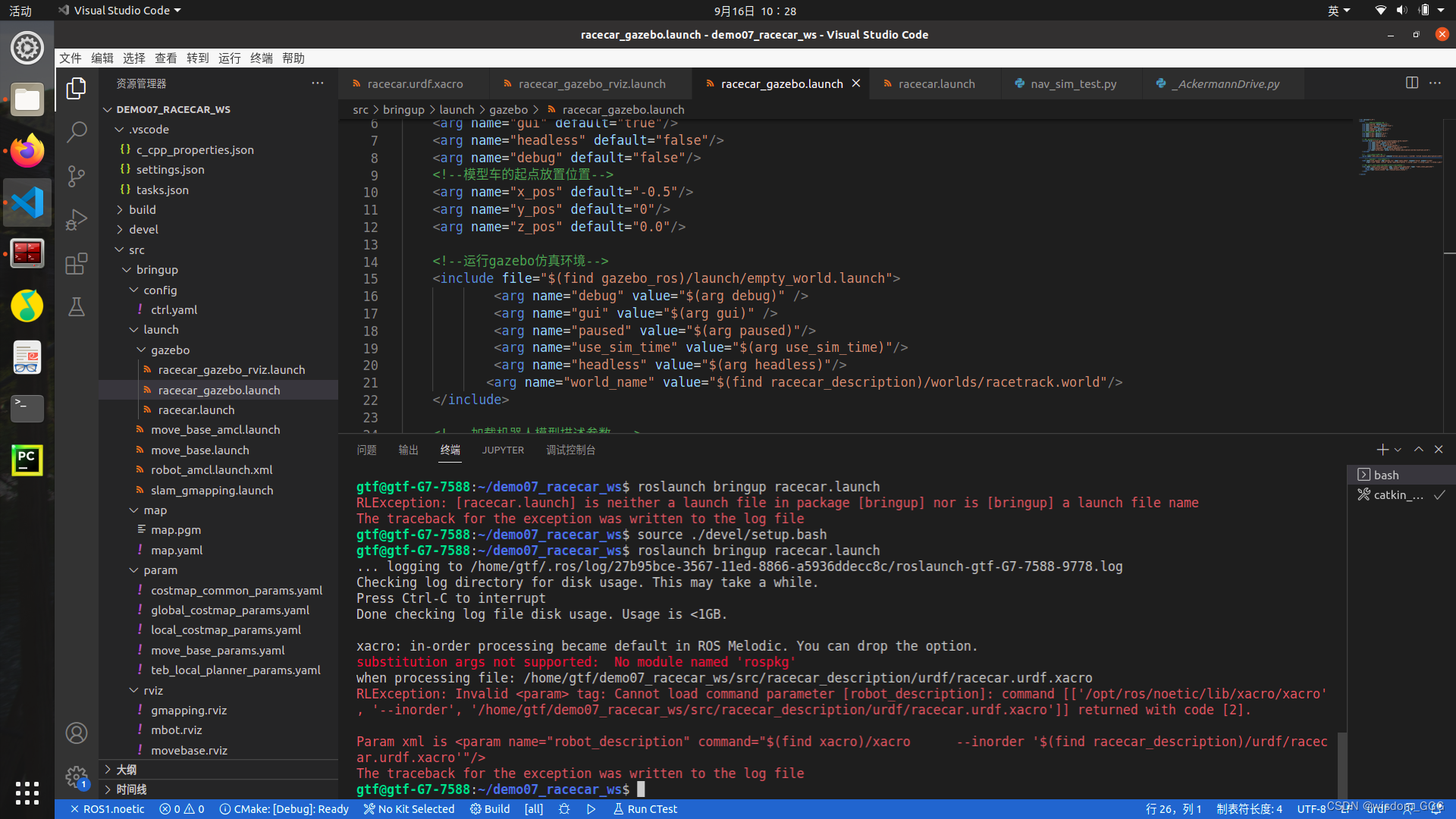This screenshot has height=819, width=1456.
Task: Switch to the racecar.urdf.xacro tab
Action: point(415,84)
